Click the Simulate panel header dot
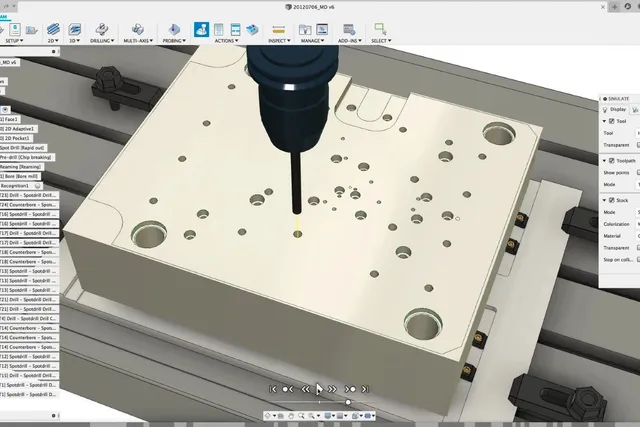 [605, 99]
